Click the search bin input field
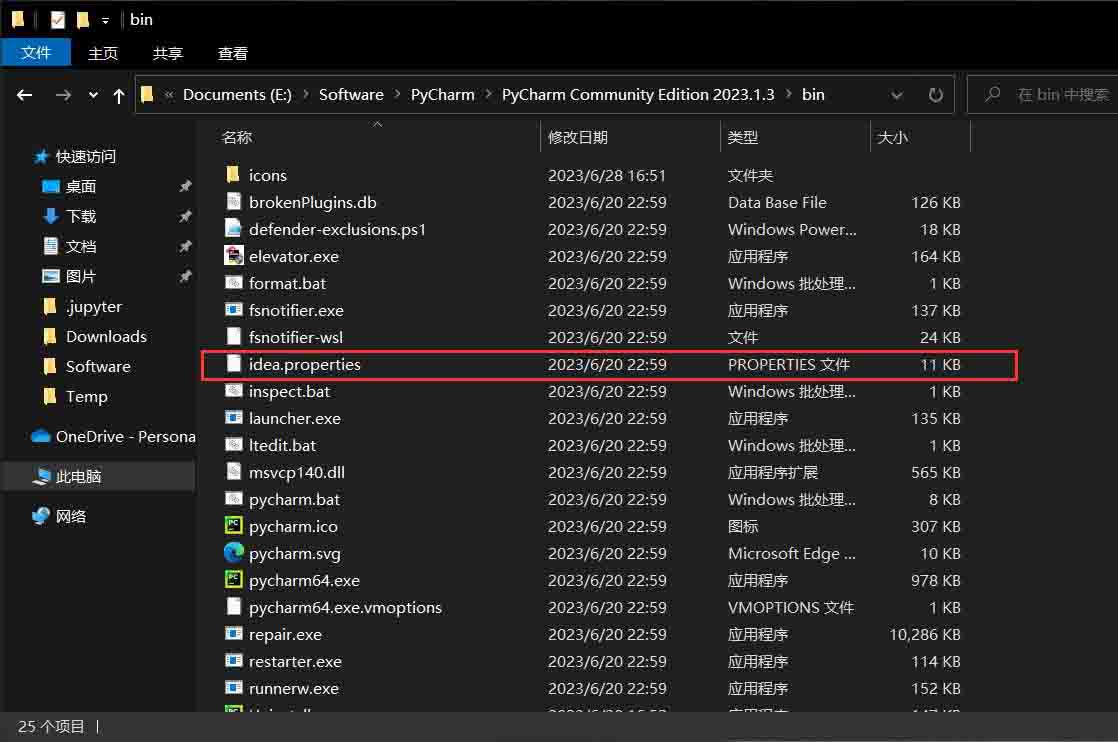The width and height of the screenshot is (1118, 742). click(x=1042, y=95)
